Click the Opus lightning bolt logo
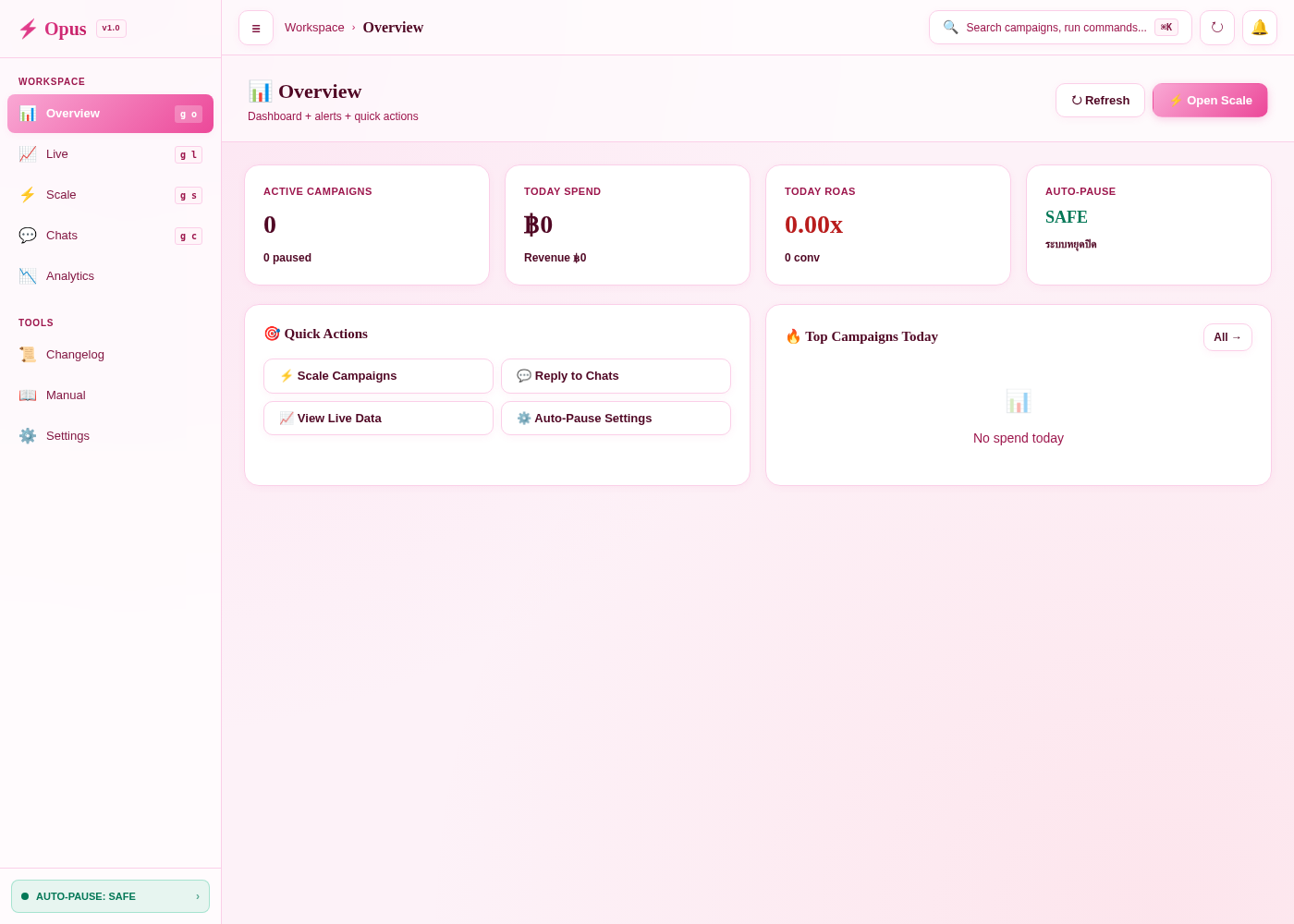Viewport: 1294px width, 924px height. [x=28, y=29]
